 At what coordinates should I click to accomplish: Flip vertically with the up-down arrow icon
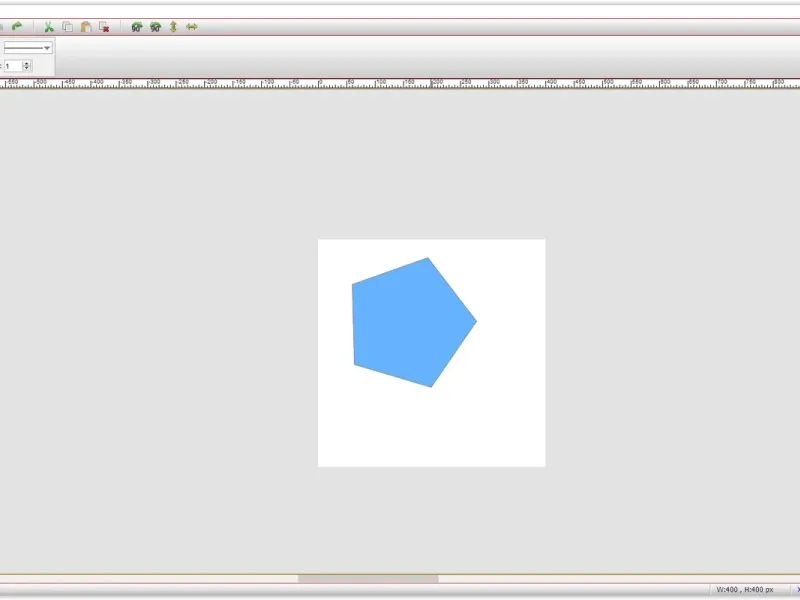(173, 27)
